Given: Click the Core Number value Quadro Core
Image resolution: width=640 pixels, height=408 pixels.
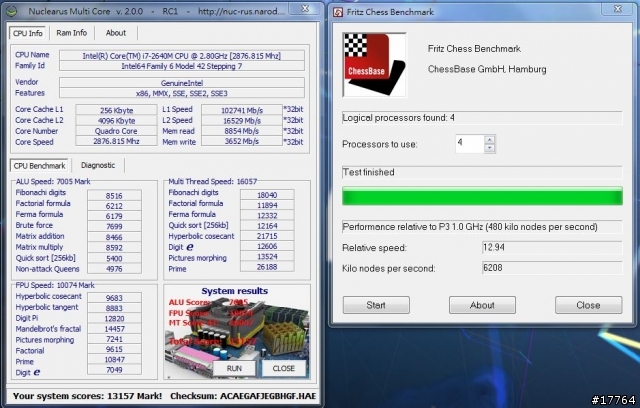Looking at the screenshot, I should coord(116,131).
